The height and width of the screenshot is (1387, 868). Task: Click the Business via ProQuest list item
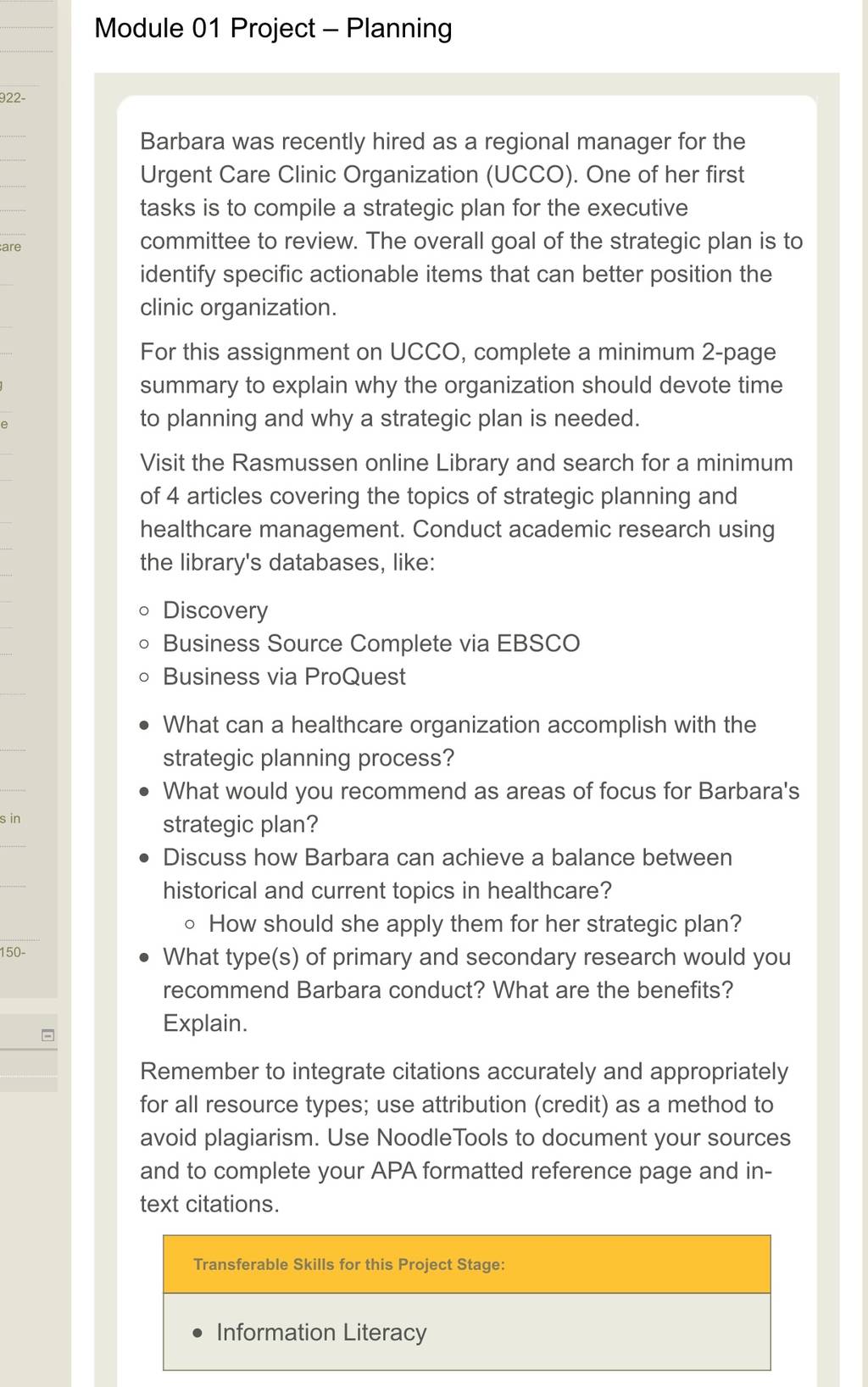[284, 677]
